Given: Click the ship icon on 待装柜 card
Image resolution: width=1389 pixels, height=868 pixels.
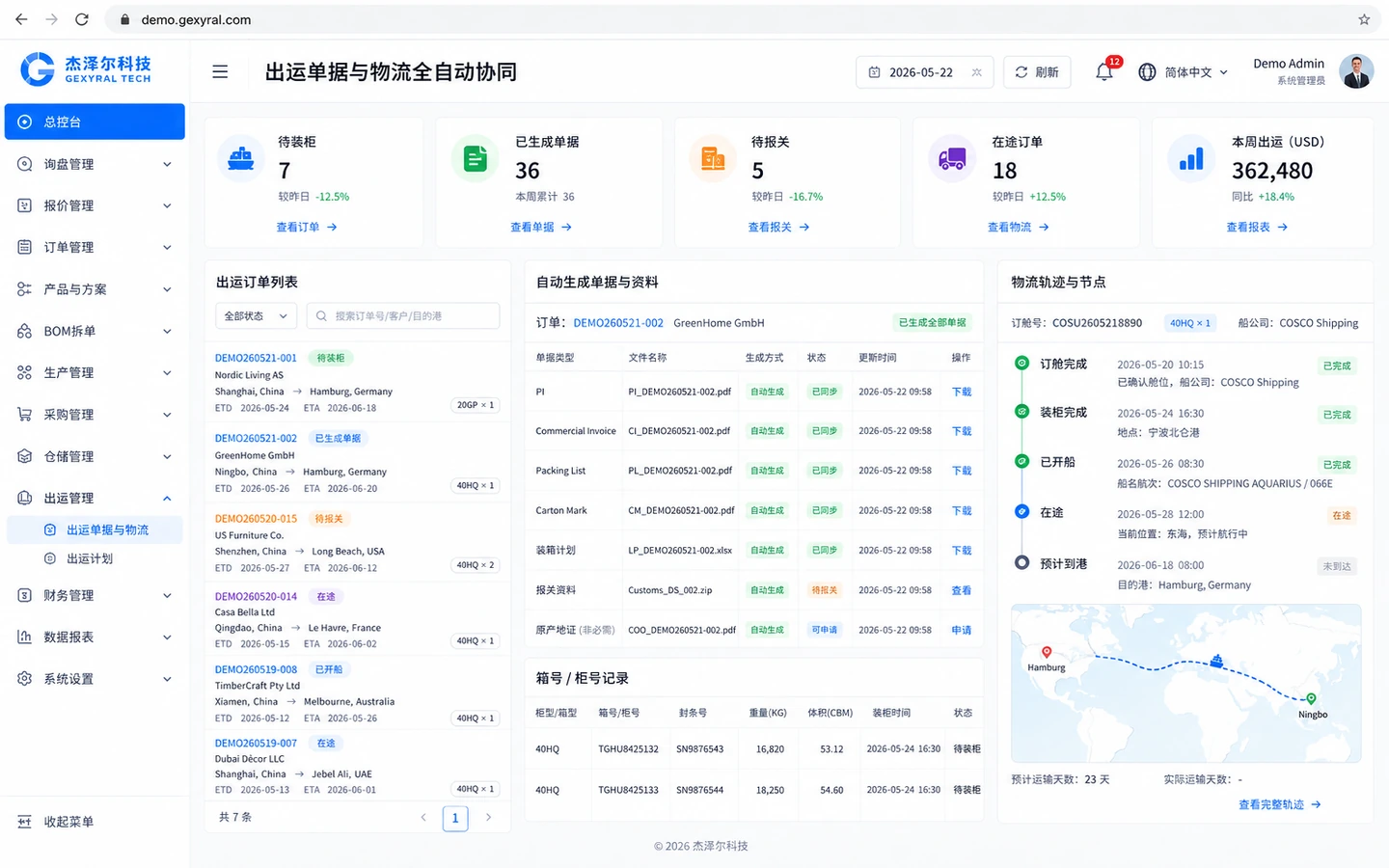Looking at the screenshot, I should (240, 159).
